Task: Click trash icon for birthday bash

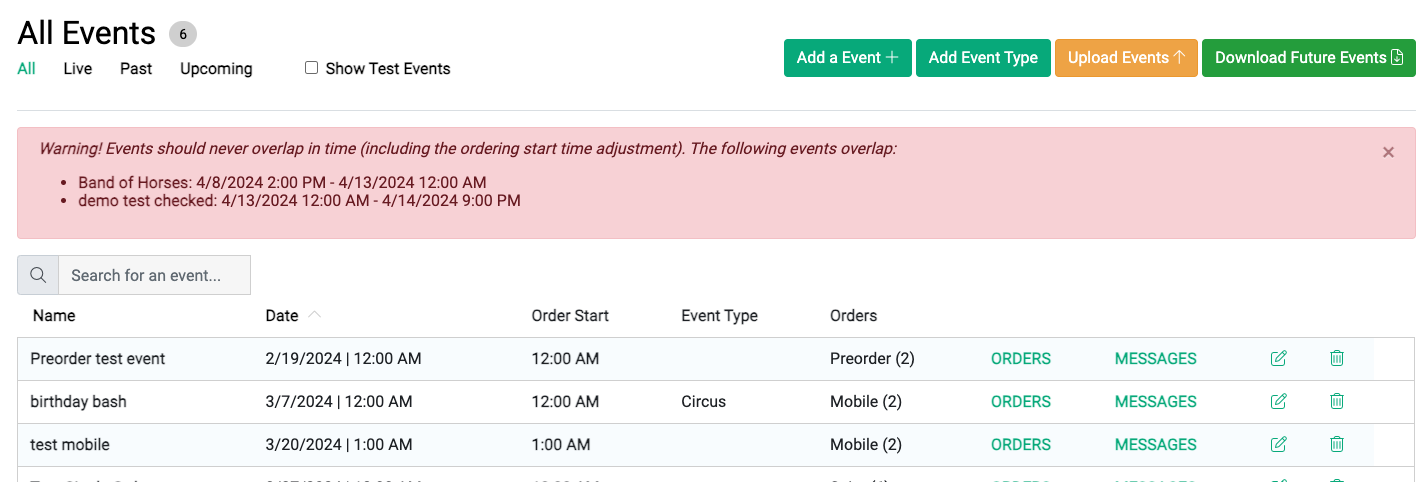Action: [1337, 401]
